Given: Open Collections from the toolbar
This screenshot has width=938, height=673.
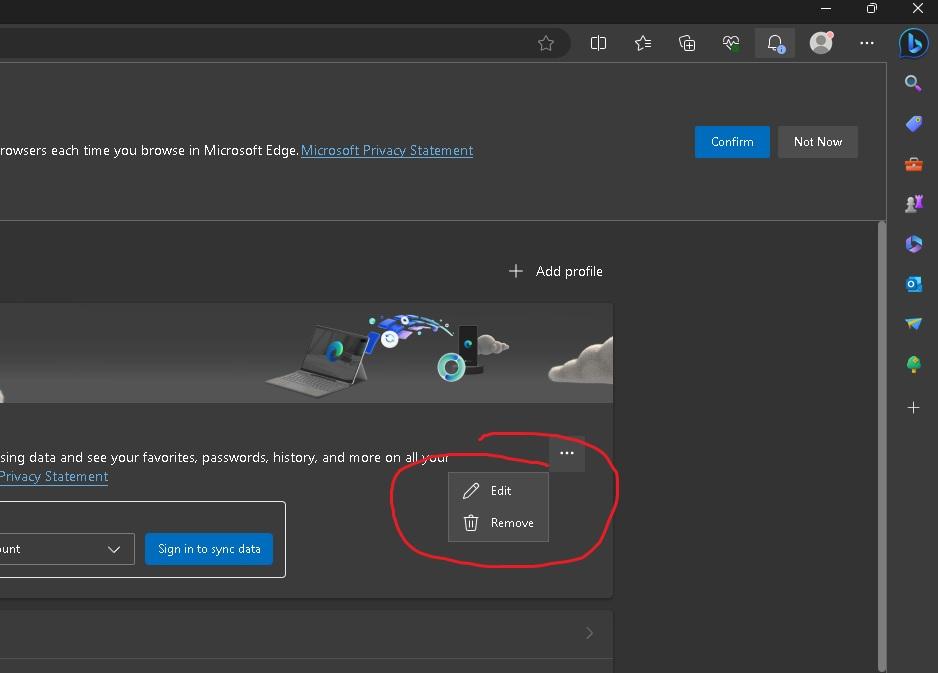Looking at the screenshot, I should tap(687, 43).
